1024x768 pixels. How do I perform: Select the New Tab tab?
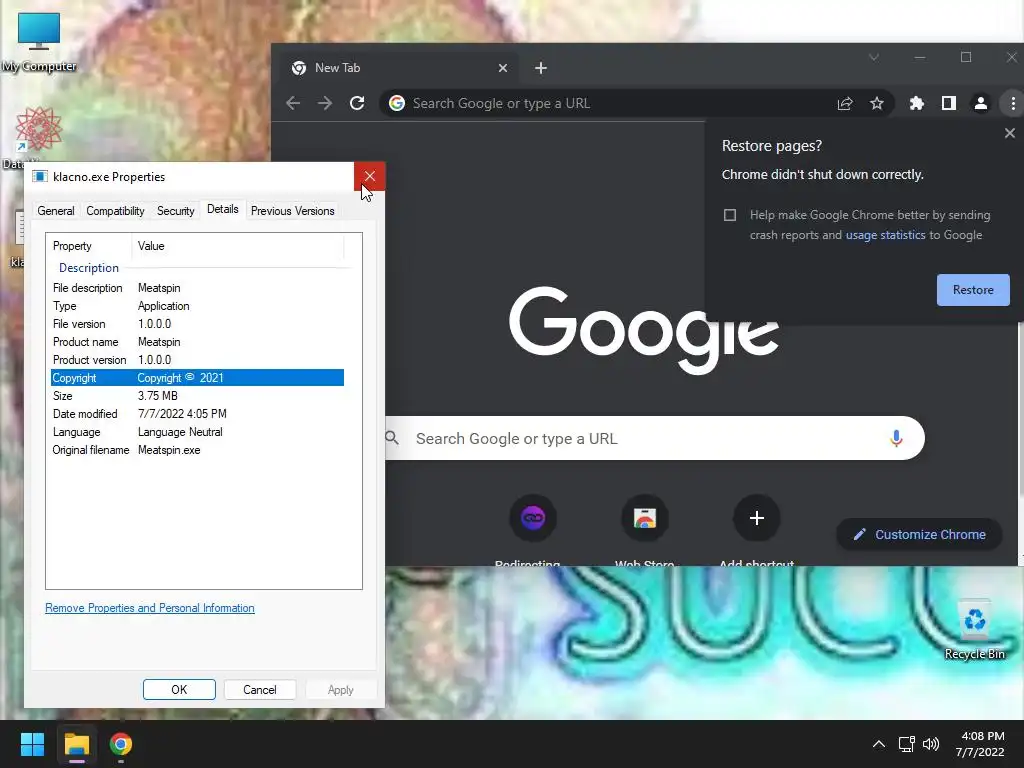point(400,68)
